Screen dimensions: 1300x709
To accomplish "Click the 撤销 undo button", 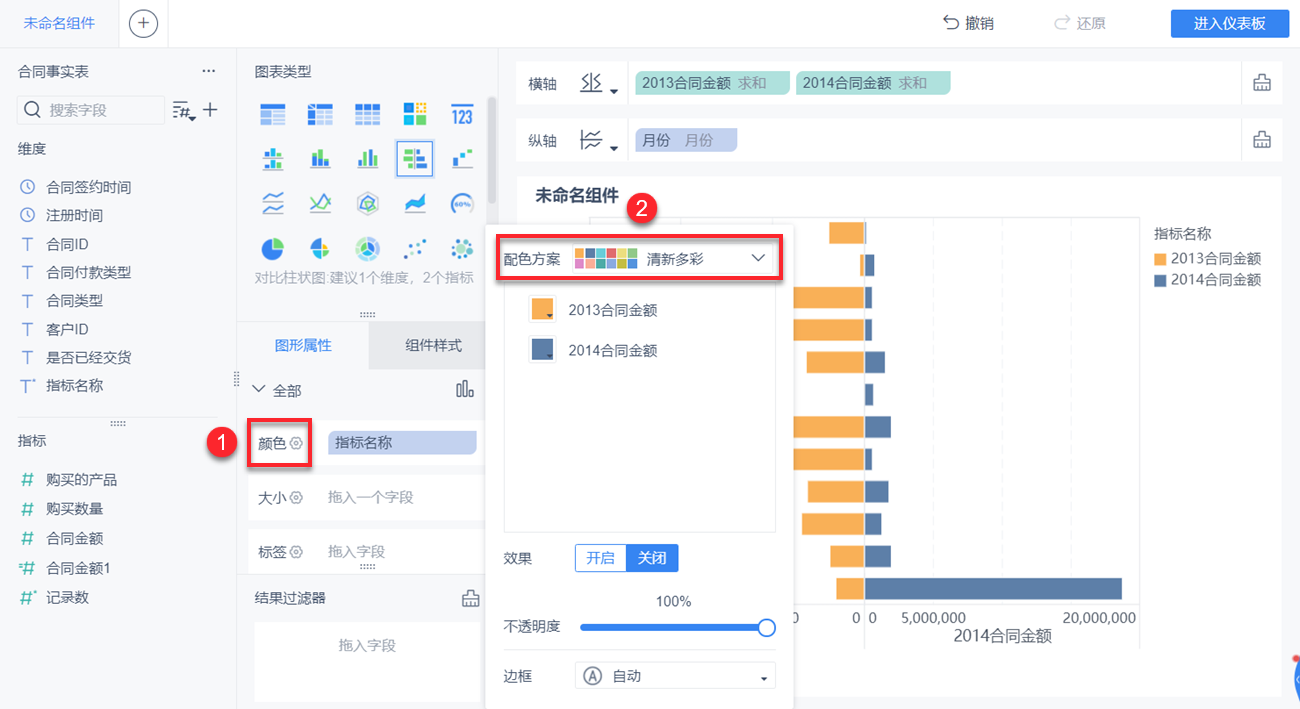I will [968, 23].
